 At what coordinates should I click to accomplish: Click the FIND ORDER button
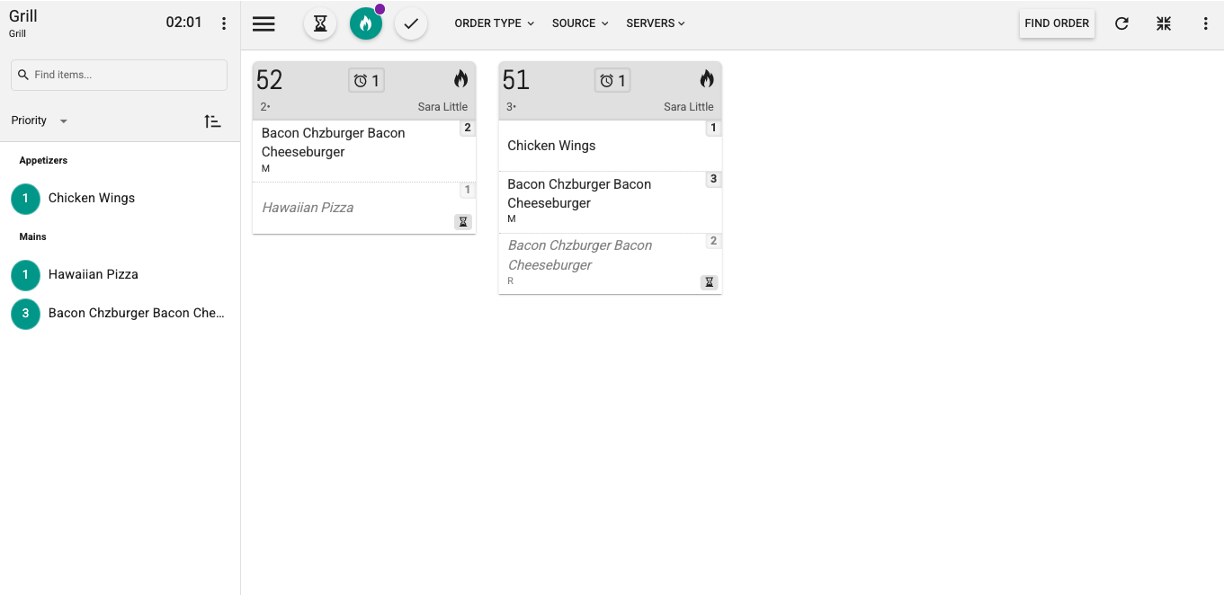(x=1056, y=24)
